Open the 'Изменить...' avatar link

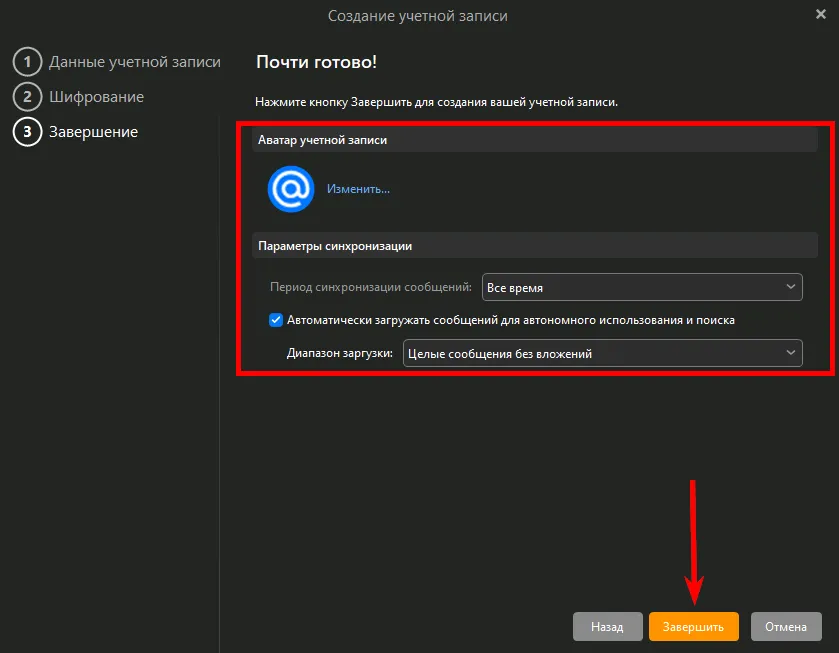[x=358, y=189]
